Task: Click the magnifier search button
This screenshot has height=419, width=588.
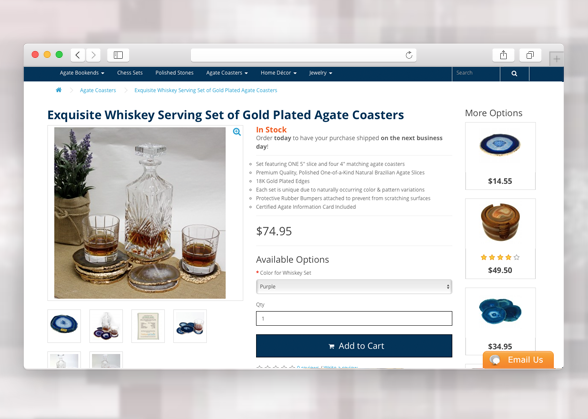Action: 514,74
